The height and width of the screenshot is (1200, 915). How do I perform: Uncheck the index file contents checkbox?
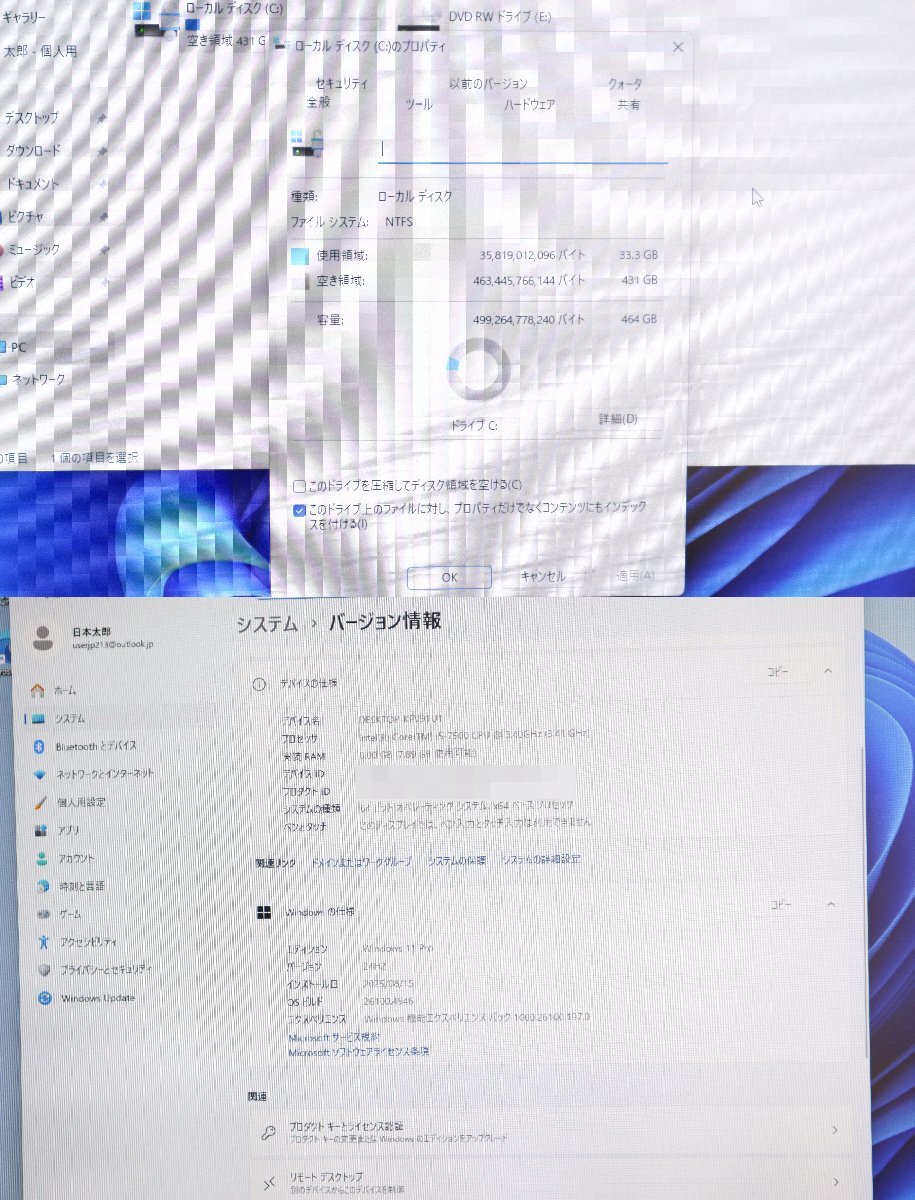[299, 509]
